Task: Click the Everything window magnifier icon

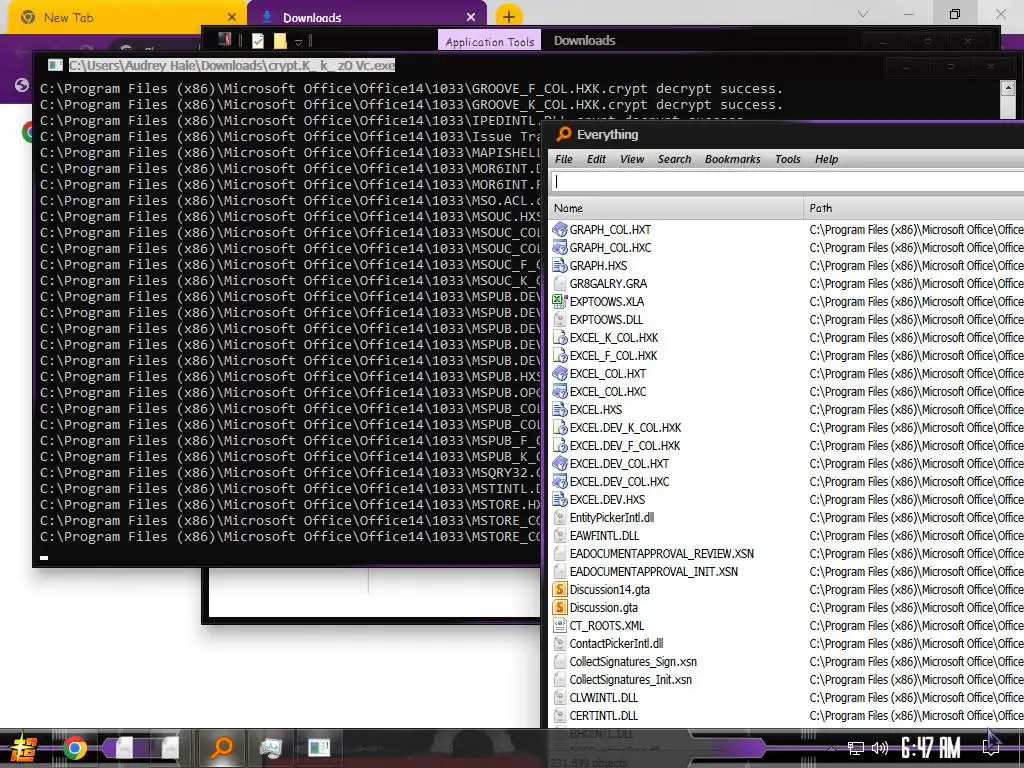Action: click(564, 134)
